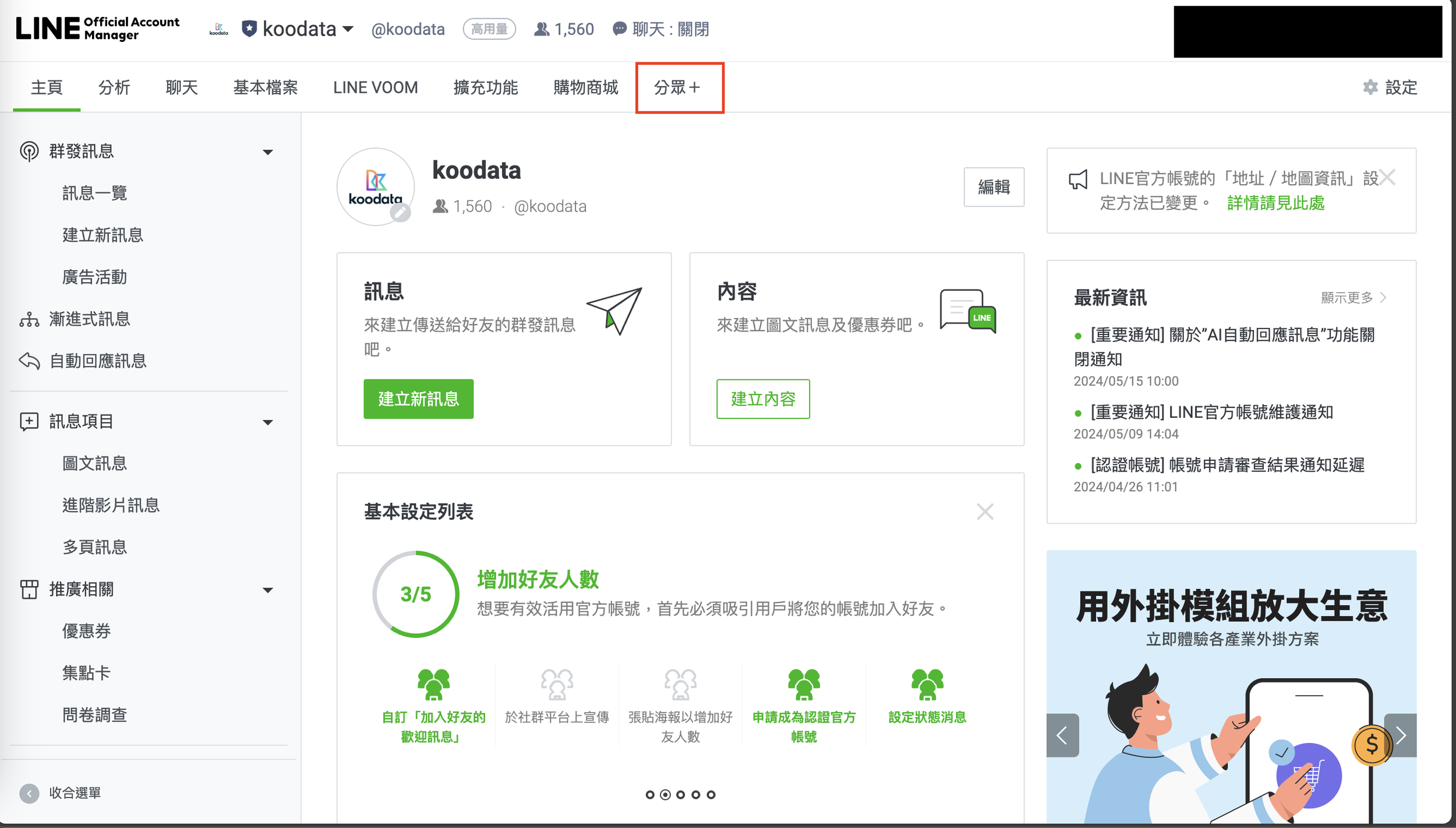Collapse the 群發訊息 sidebar section
This screenshot has height=828, width=1456.
pyautogui.click(x=268, y=152)
